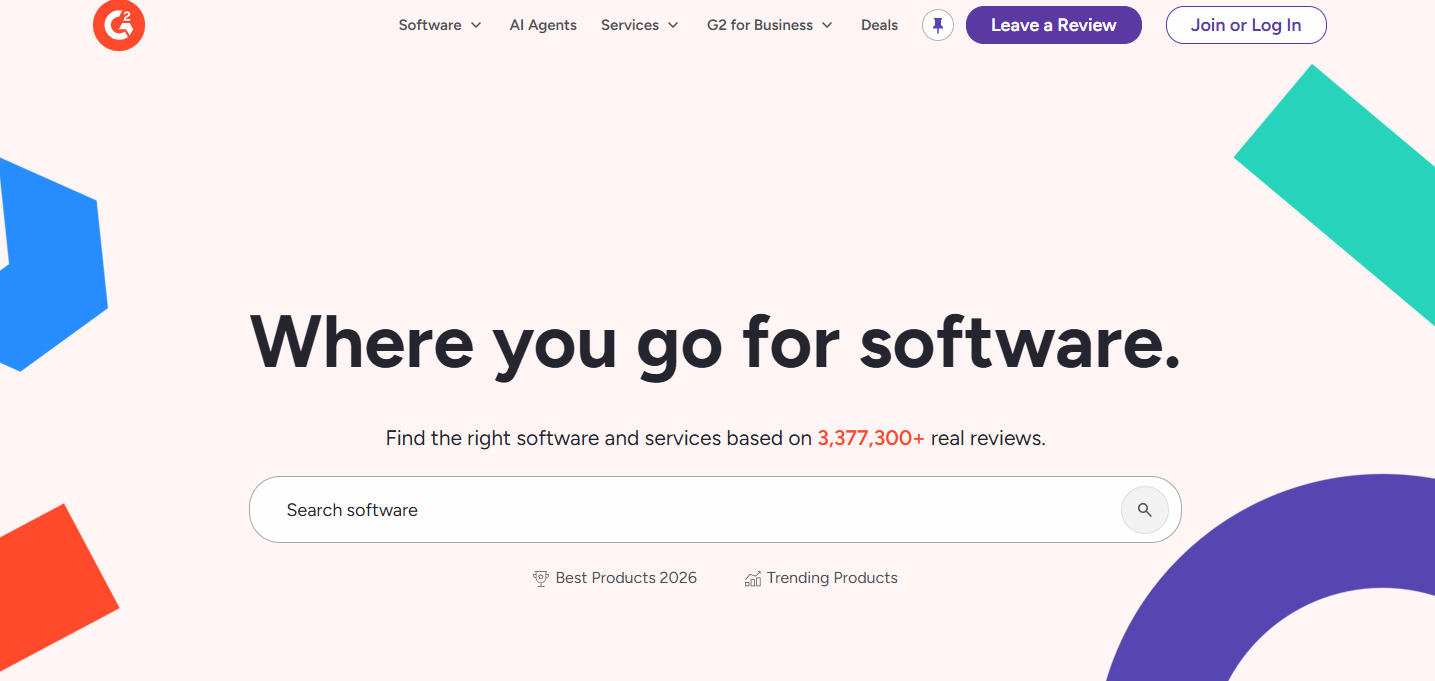The image size is (1435, 681).
Task: Open the Services menu
Action: point(640,25)
